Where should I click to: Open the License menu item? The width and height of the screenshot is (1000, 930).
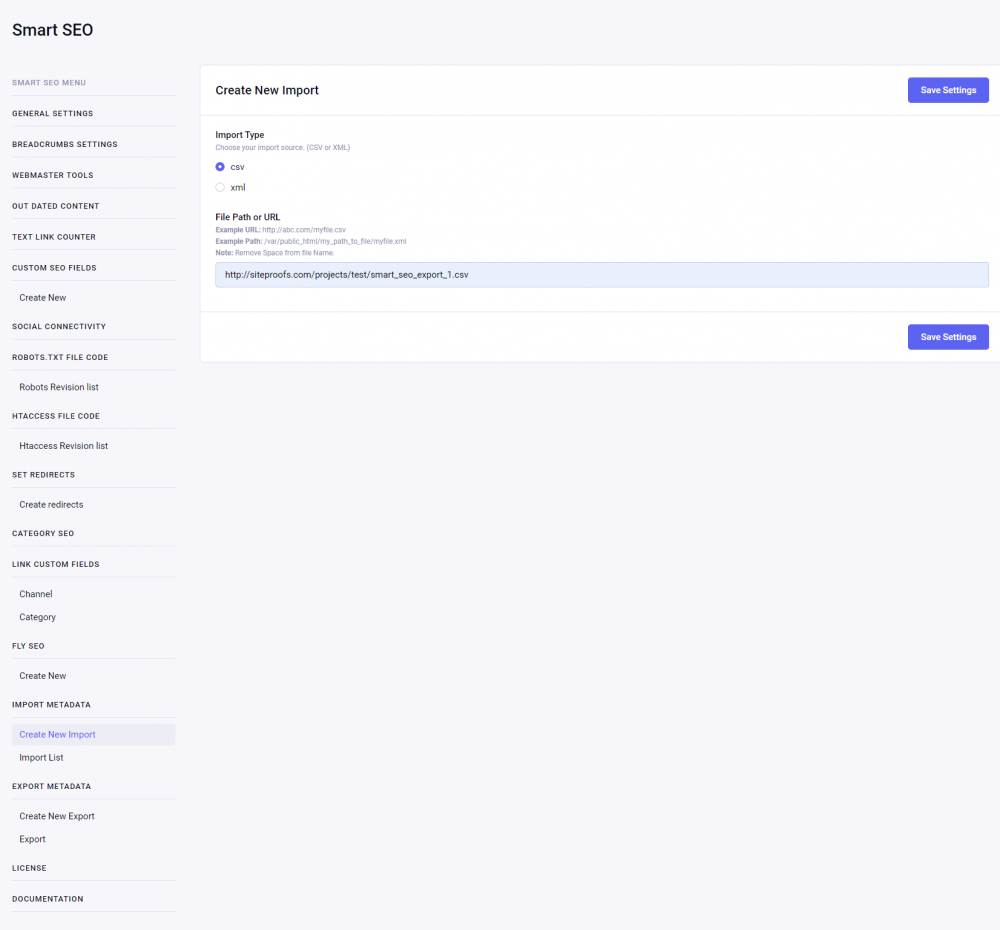tap(29, 868)
